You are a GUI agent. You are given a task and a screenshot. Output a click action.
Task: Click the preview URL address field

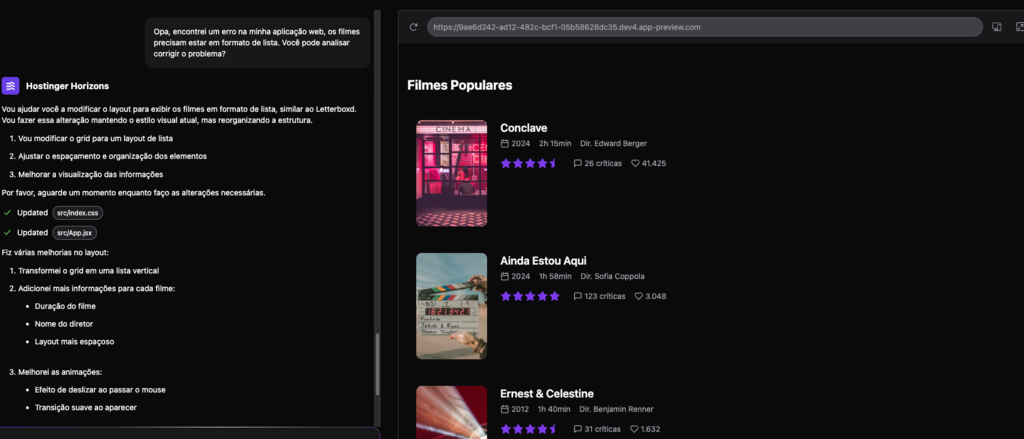click(x=705, y=27)
